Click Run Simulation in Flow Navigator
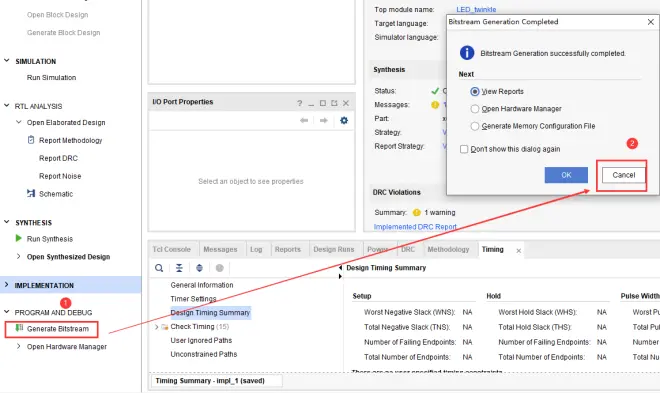The image size is (660, 393). pos(51,77)
